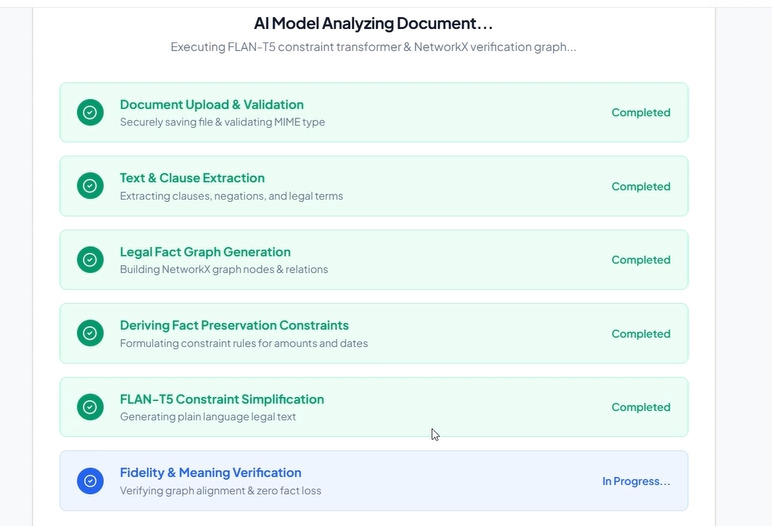The height and width of the screenshot is (526, 772).
Task: Click the check icon for Deriving Fact Preservation Constraints
Action: 90,333
